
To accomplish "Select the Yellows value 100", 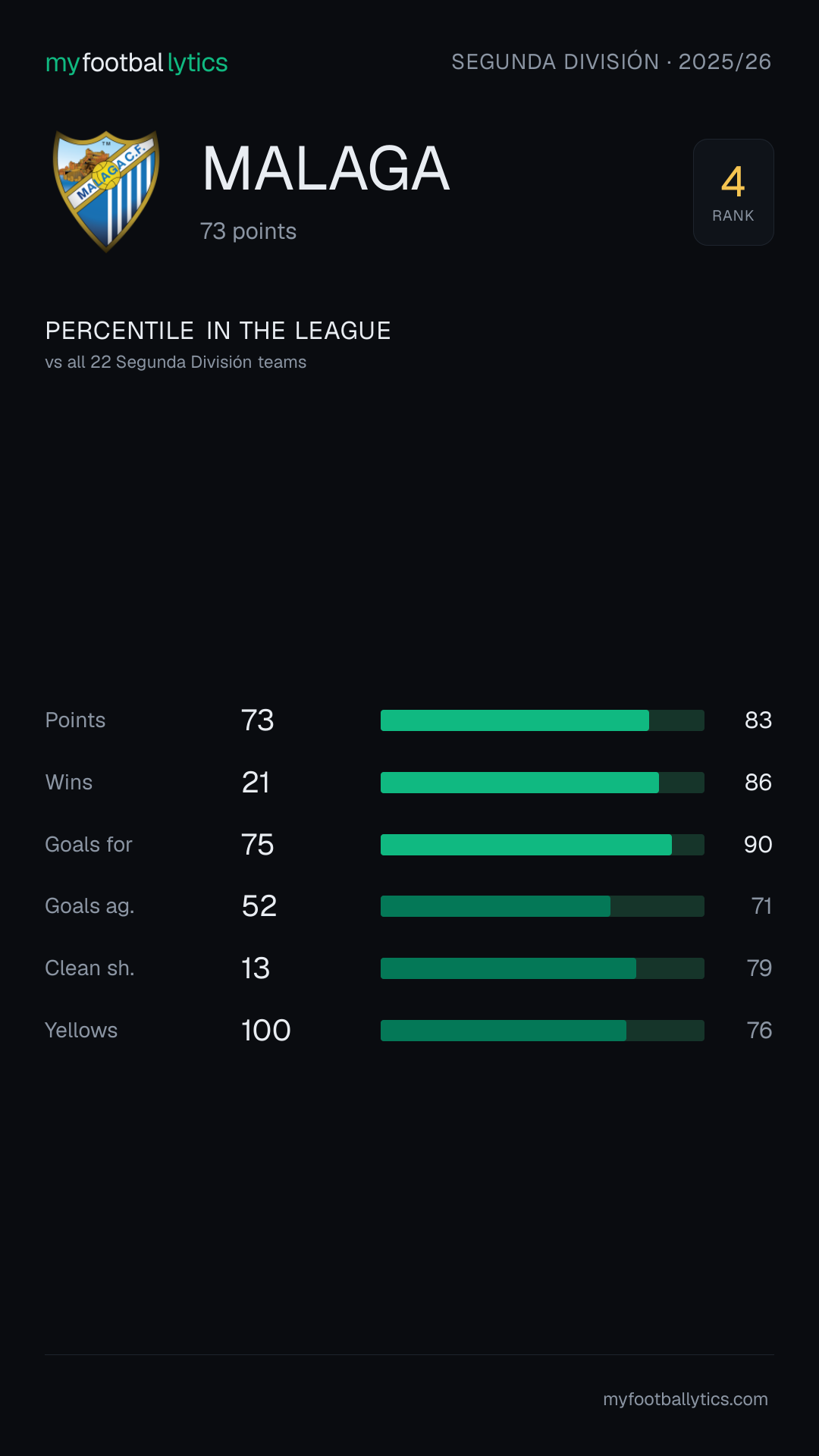I will 266,1031.
